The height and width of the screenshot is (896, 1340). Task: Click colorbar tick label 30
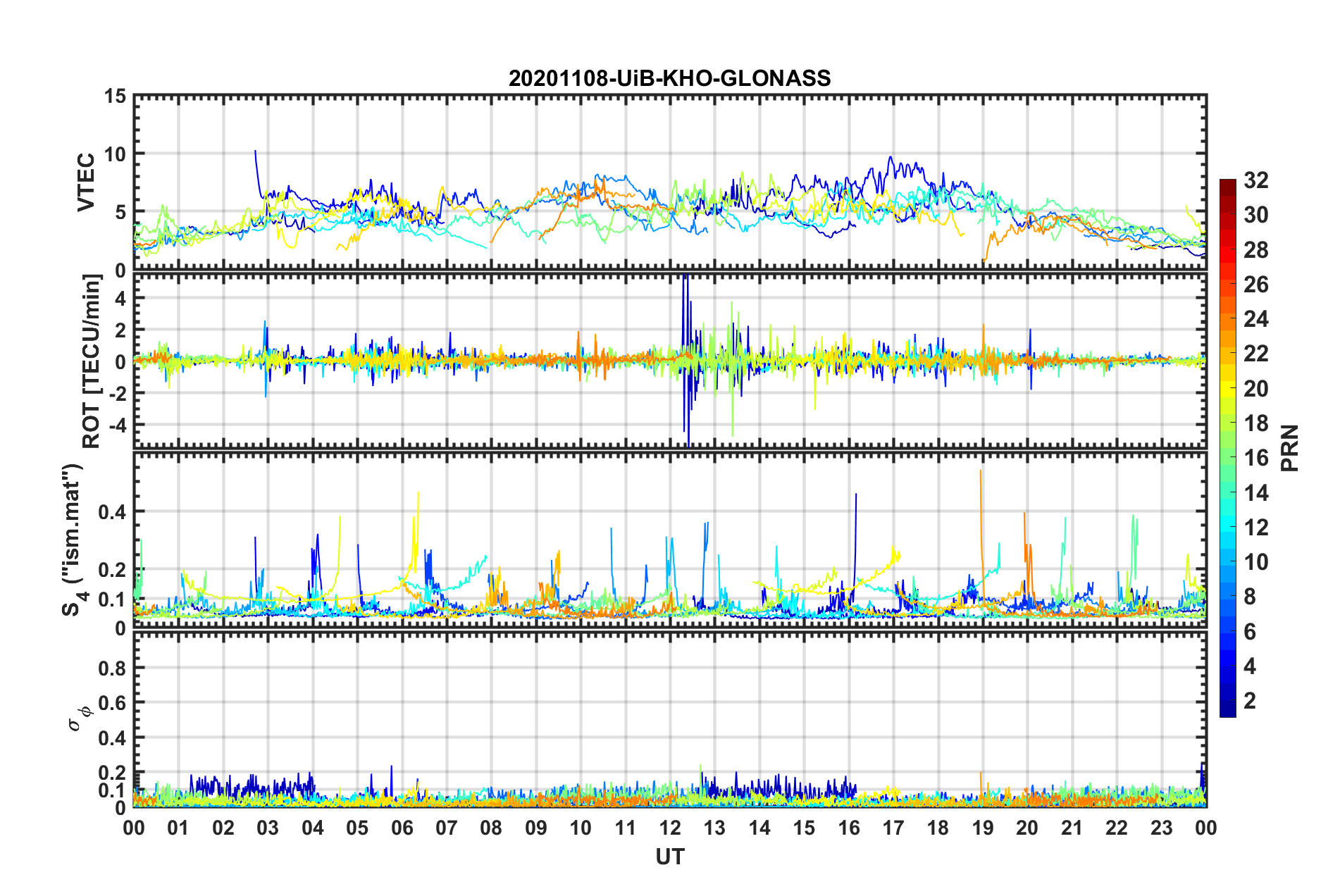pos(1255,215)
